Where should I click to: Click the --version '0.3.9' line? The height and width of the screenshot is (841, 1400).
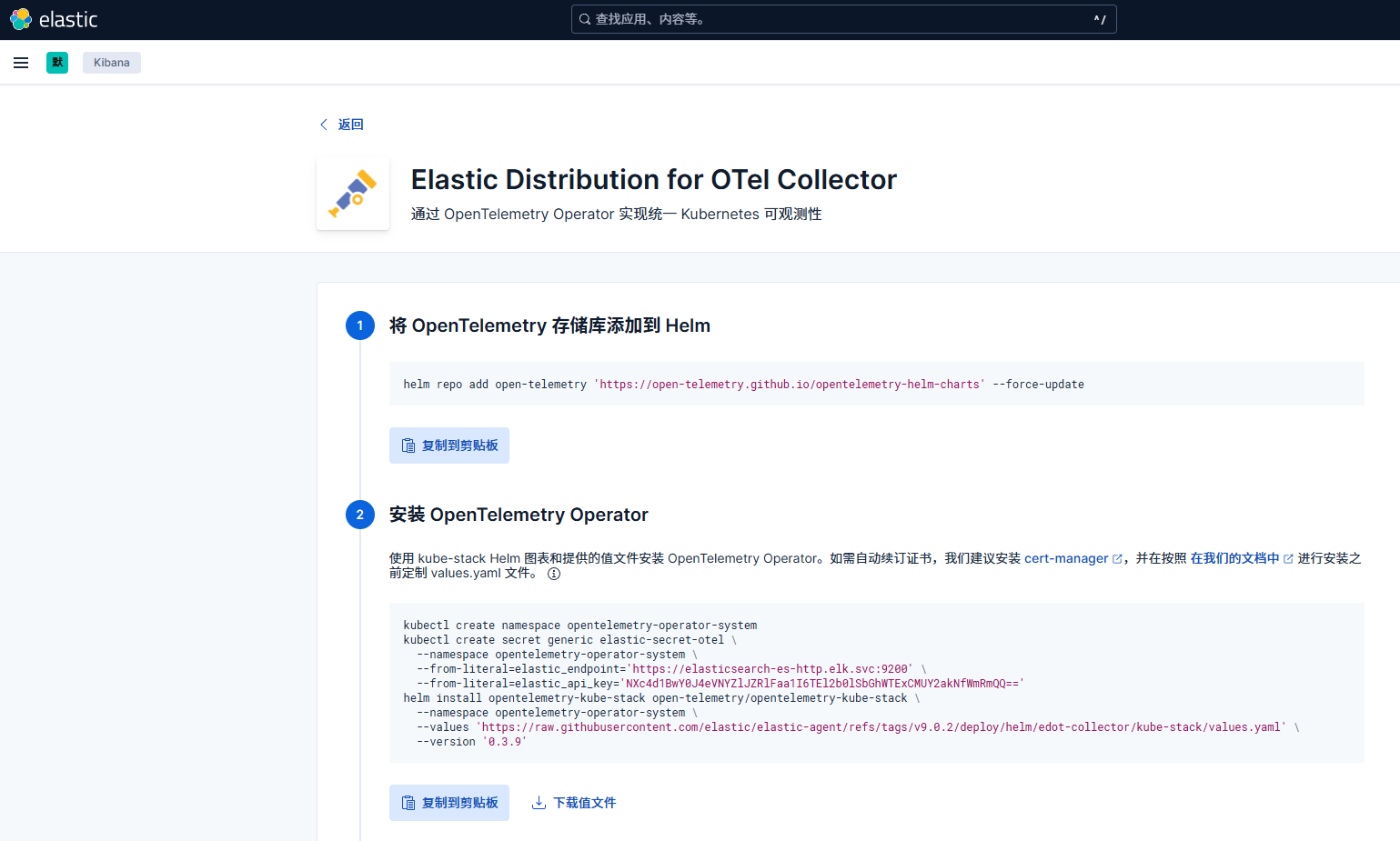[x=472, y=742]
